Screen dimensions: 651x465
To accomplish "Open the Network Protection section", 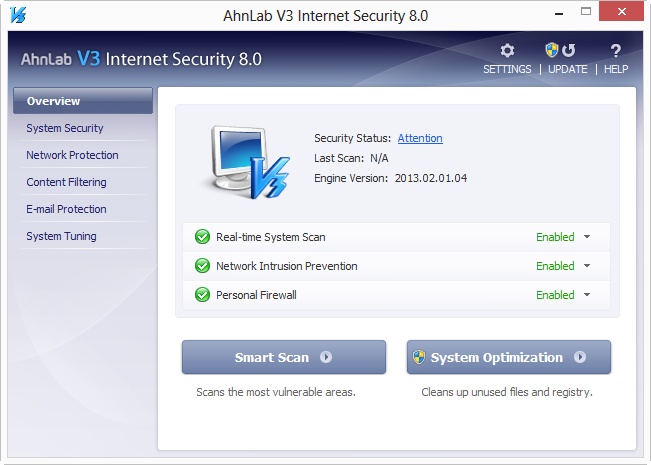I will [x=72, y=155].
